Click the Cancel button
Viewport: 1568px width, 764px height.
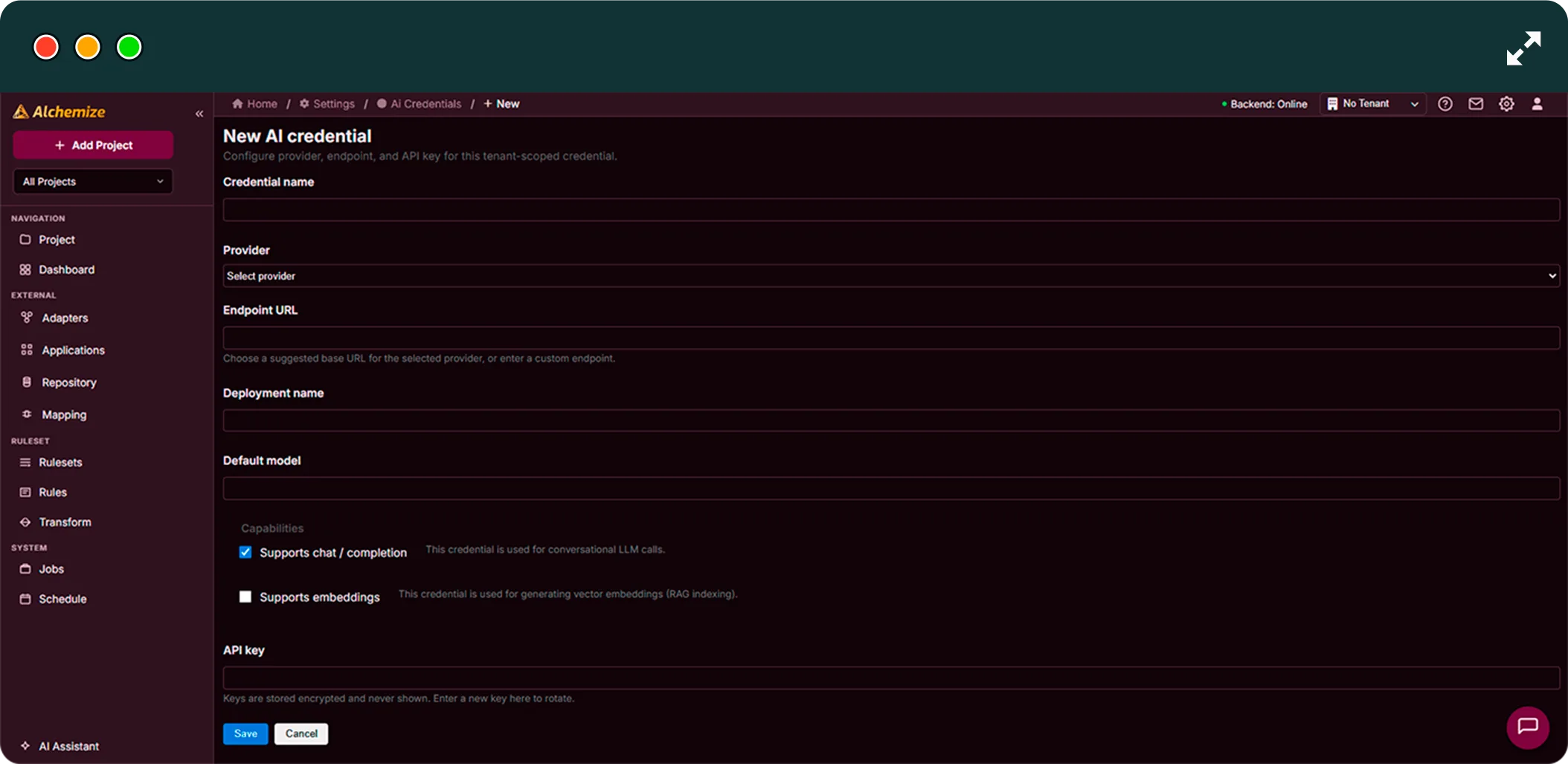301,733
